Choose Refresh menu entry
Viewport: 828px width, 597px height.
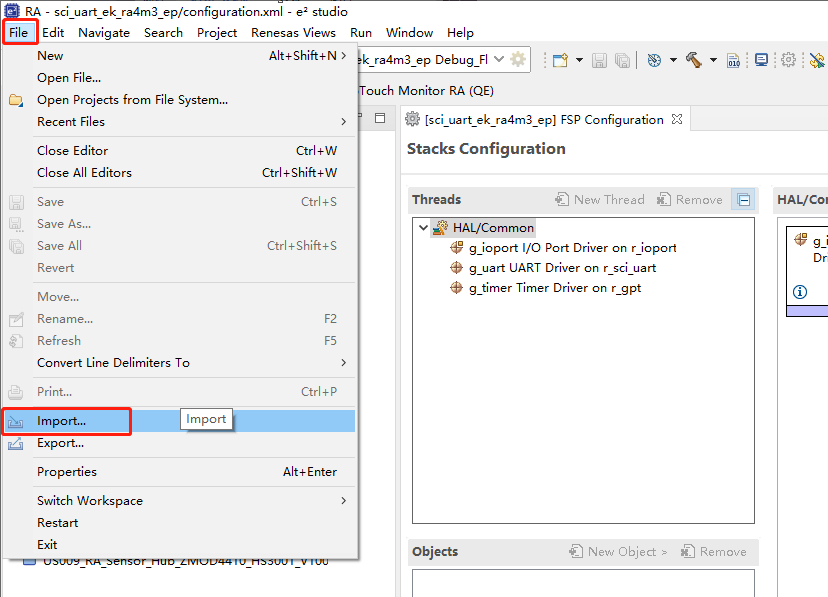[x=180, y=341]
